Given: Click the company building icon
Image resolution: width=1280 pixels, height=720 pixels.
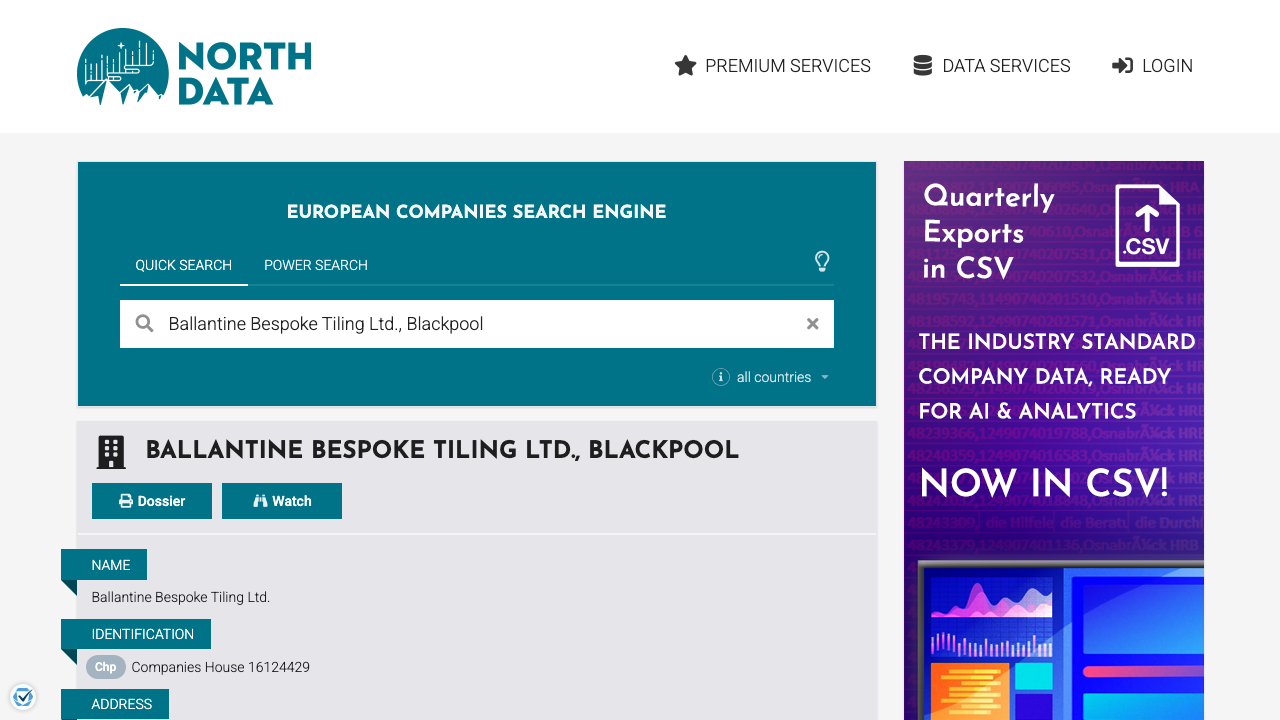Looking at the screenshot, I should click(x=111, y=452).
